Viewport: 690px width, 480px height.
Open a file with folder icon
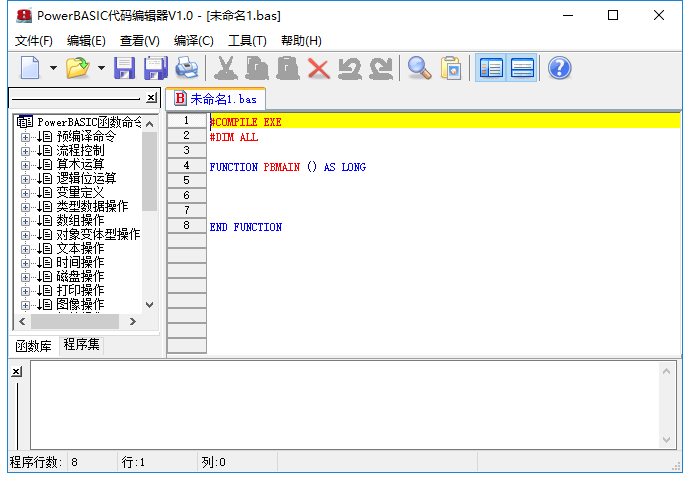(x=78, y=68)
